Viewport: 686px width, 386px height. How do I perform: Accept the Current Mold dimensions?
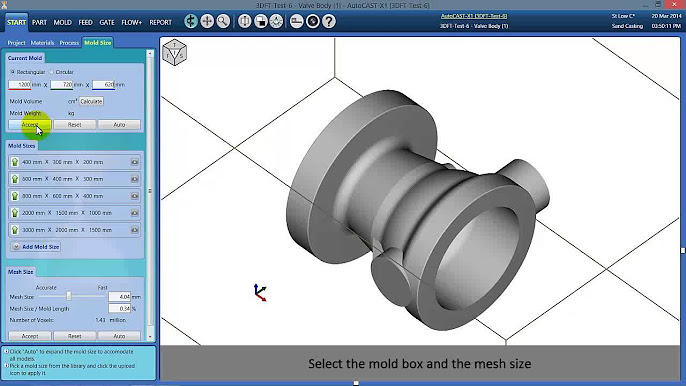[30, 125]
